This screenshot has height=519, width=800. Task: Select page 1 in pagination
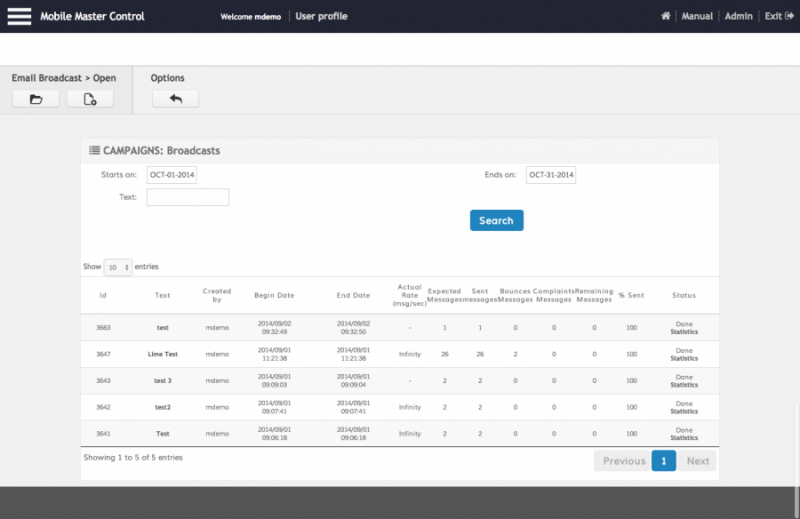[664, 461]
